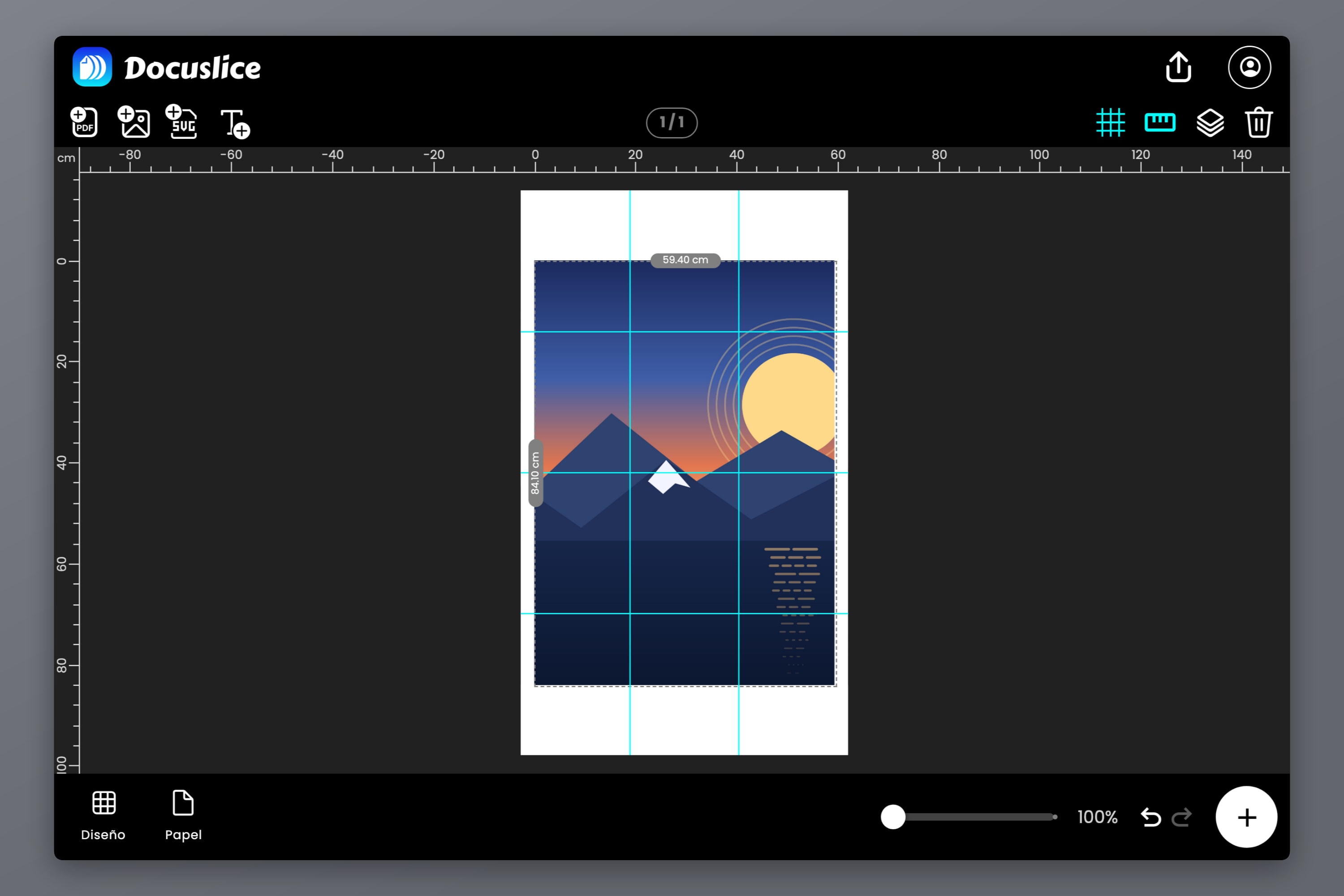Import an SVG file
Image resolution: width=1344 pixels, height=896 pixels.
coord(182,121)
